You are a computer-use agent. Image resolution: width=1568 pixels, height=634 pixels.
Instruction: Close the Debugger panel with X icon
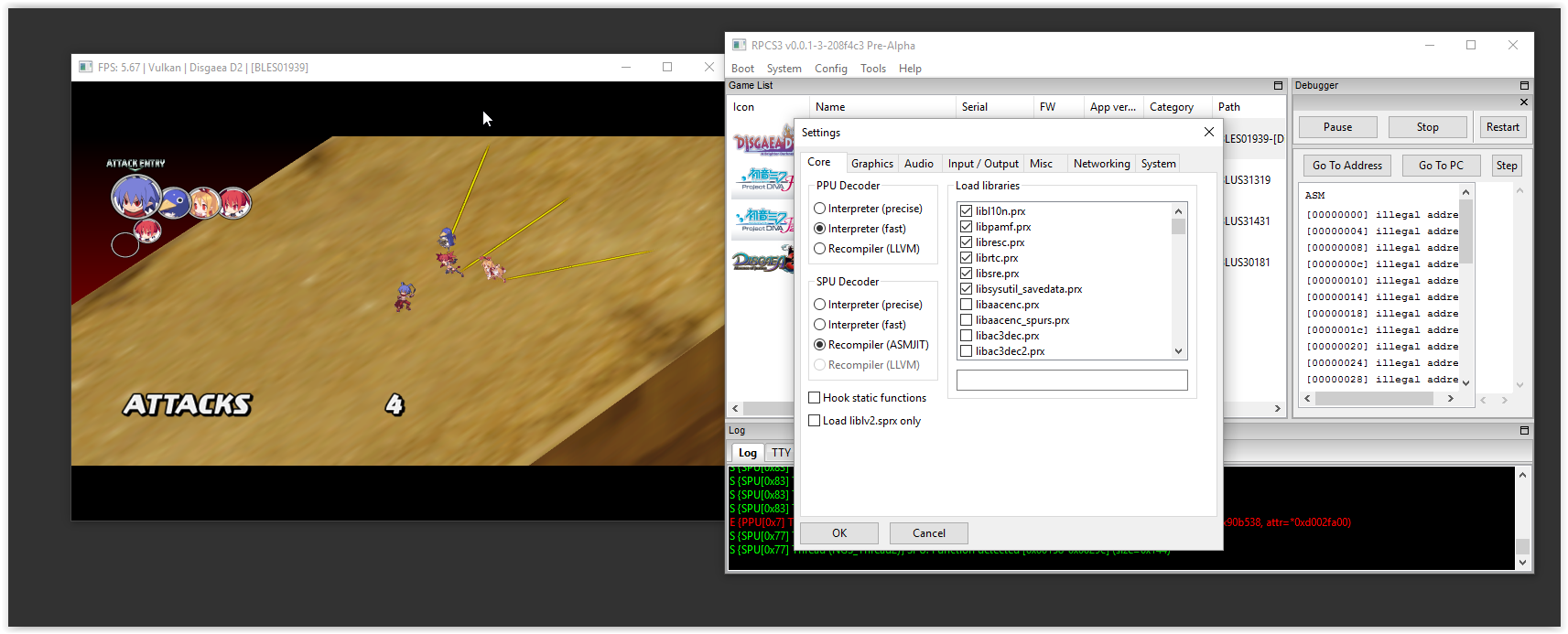tap(1524, 102)
